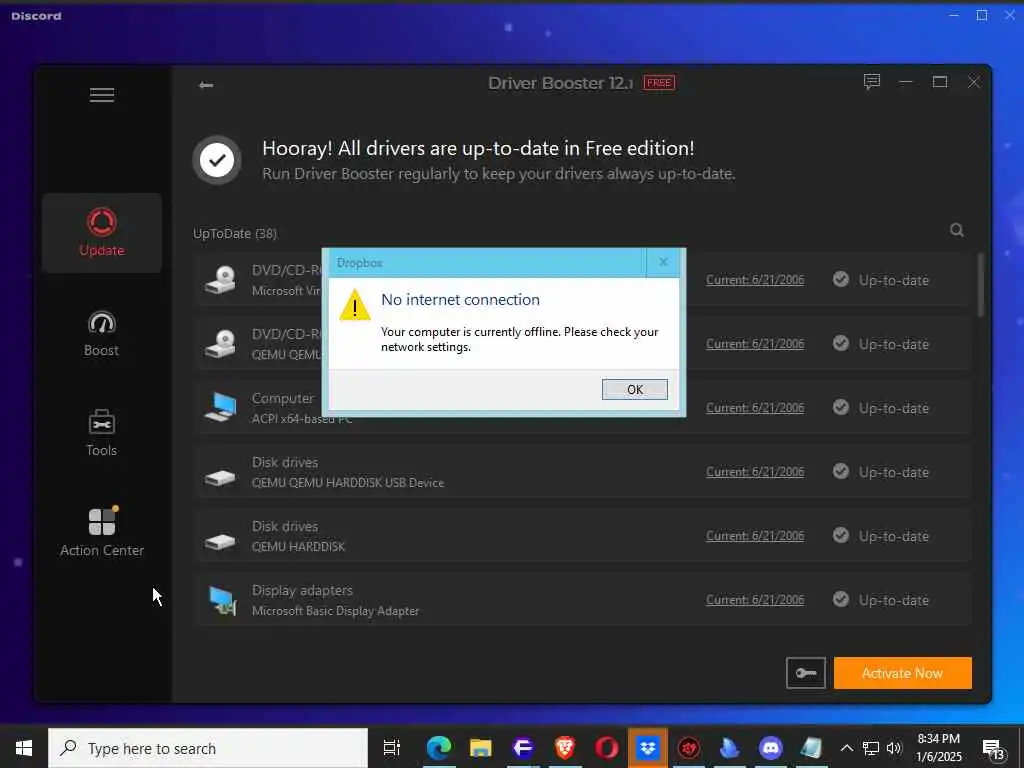This screenshot has height=768, width=1024.
Task: Open Current date link for Display adapters
Action: (755, 600)
